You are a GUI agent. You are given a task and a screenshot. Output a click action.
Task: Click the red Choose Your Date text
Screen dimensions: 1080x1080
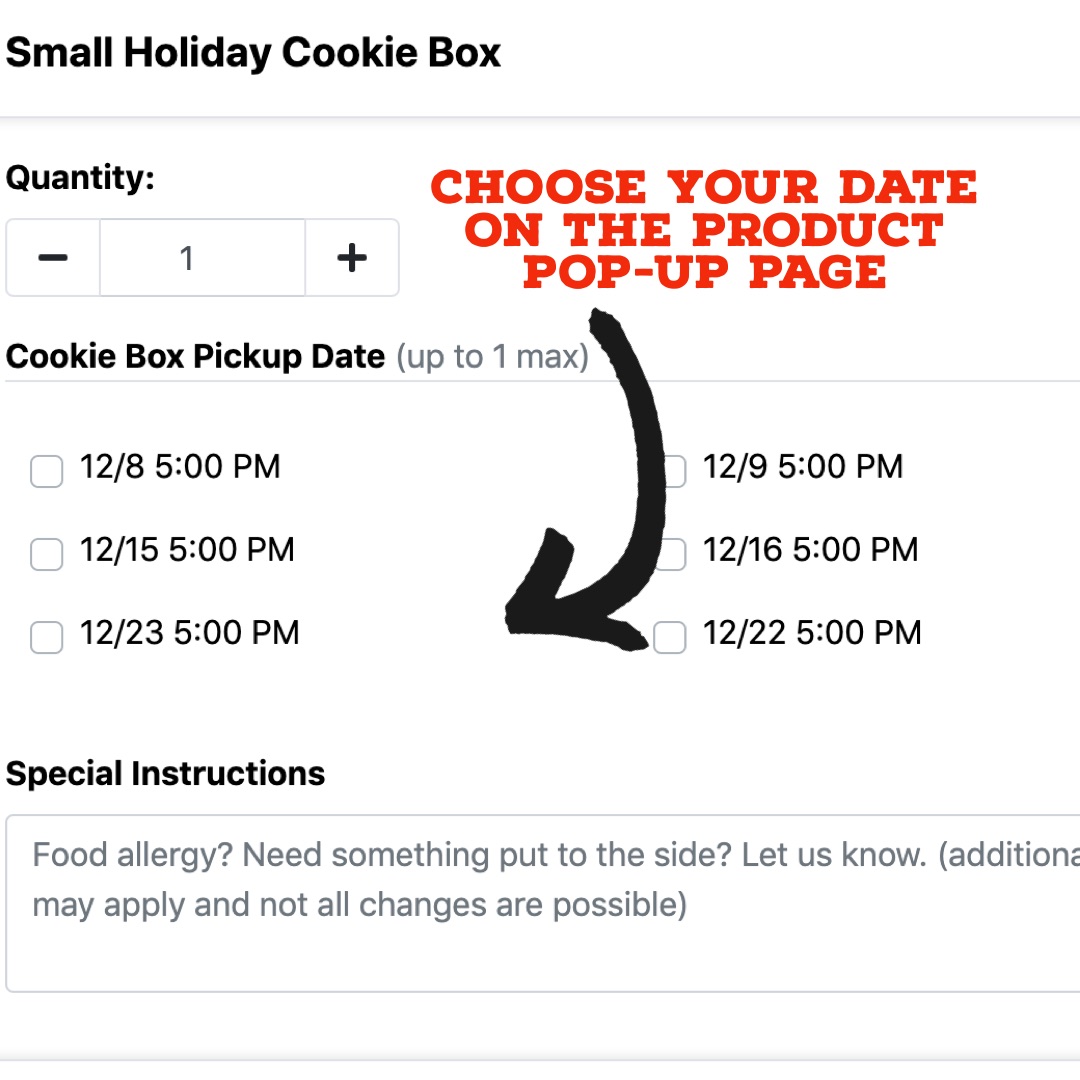click(x=703, y=229)
